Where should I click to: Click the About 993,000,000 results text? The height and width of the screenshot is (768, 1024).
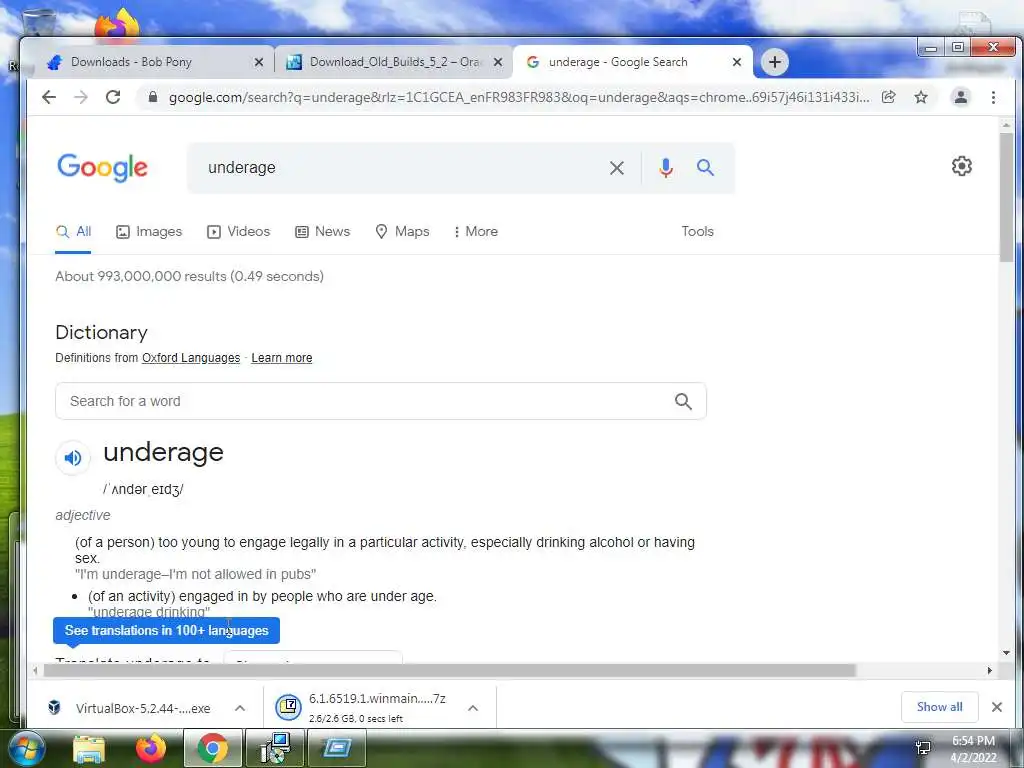point(189,276)
